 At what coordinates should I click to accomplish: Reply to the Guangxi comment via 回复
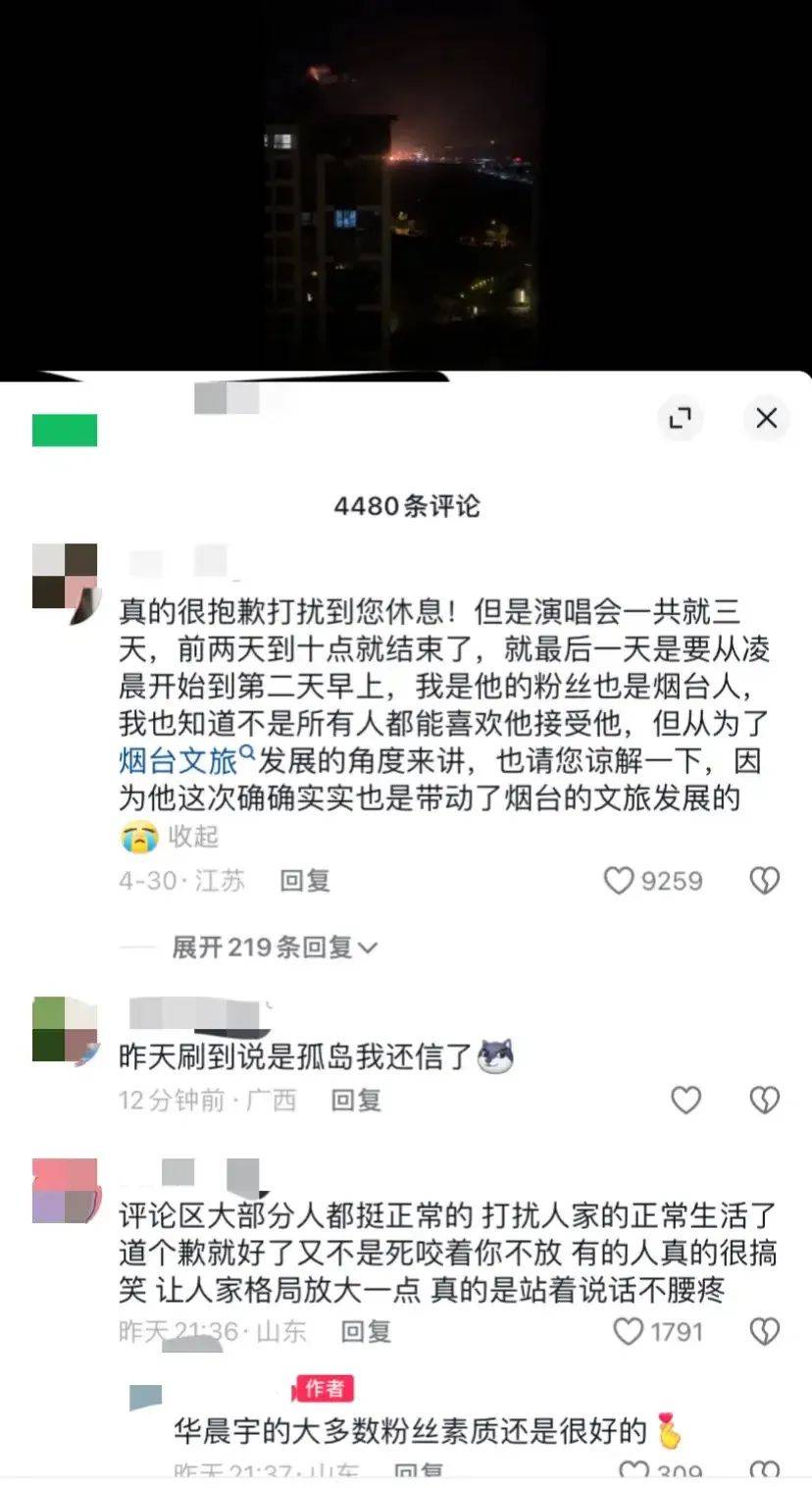coord(356,1100)
